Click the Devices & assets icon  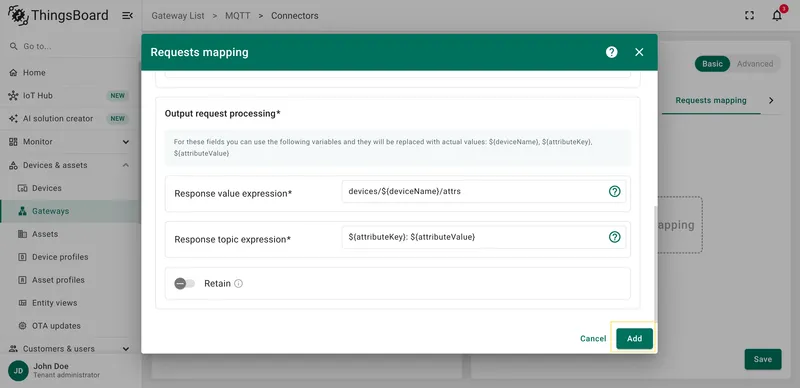click(14, 165)
